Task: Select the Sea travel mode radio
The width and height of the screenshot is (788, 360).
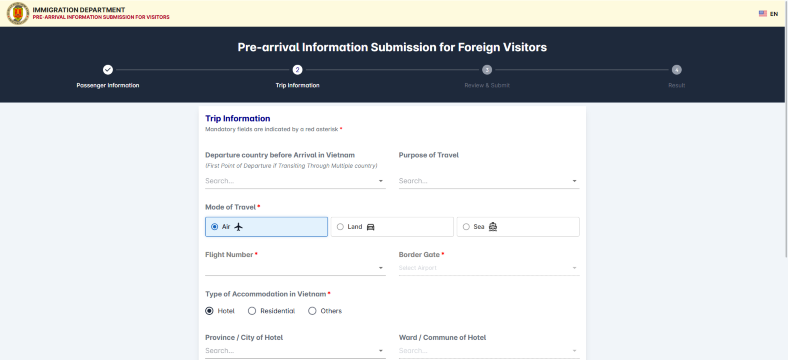Action: tap(466, 227)
